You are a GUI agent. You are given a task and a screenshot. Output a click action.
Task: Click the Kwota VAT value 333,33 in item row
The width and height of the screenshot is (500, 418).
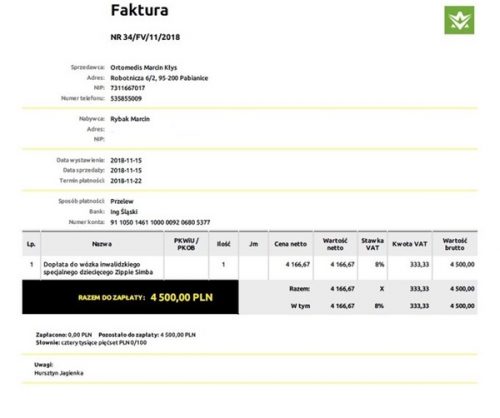coord(419,264)
